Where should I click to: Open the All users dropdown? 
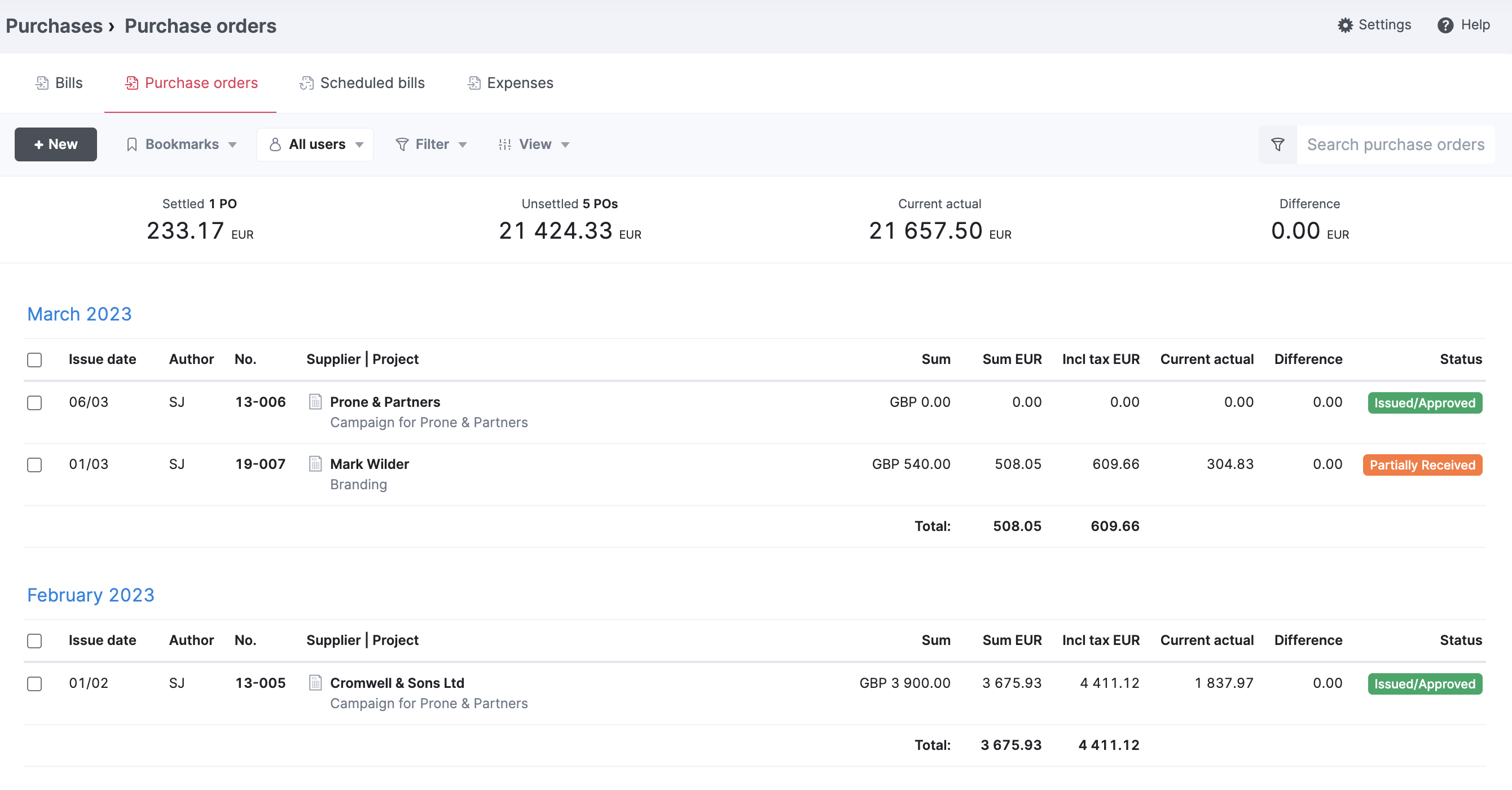[316, 144]
